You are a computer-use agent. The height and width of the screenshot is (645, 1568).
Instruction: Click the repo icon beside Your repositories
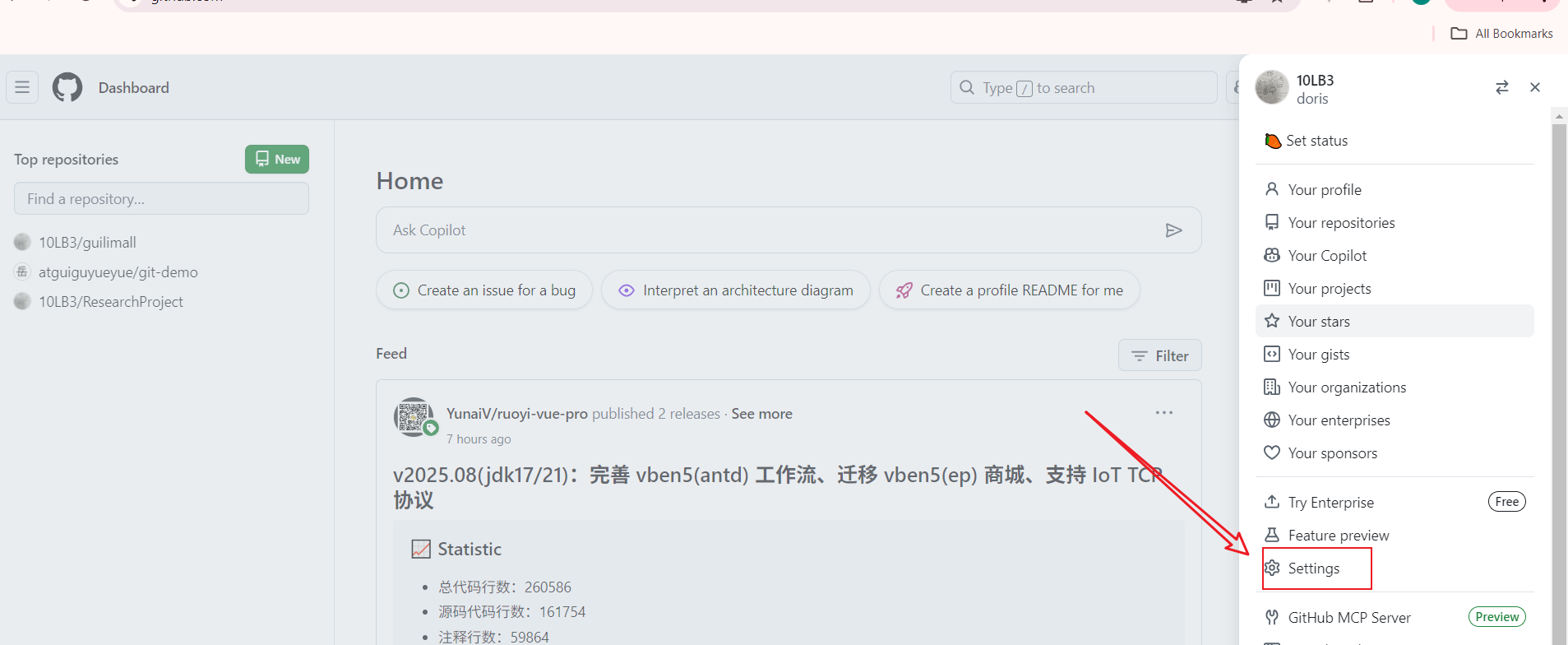(x=1272, y=222)
